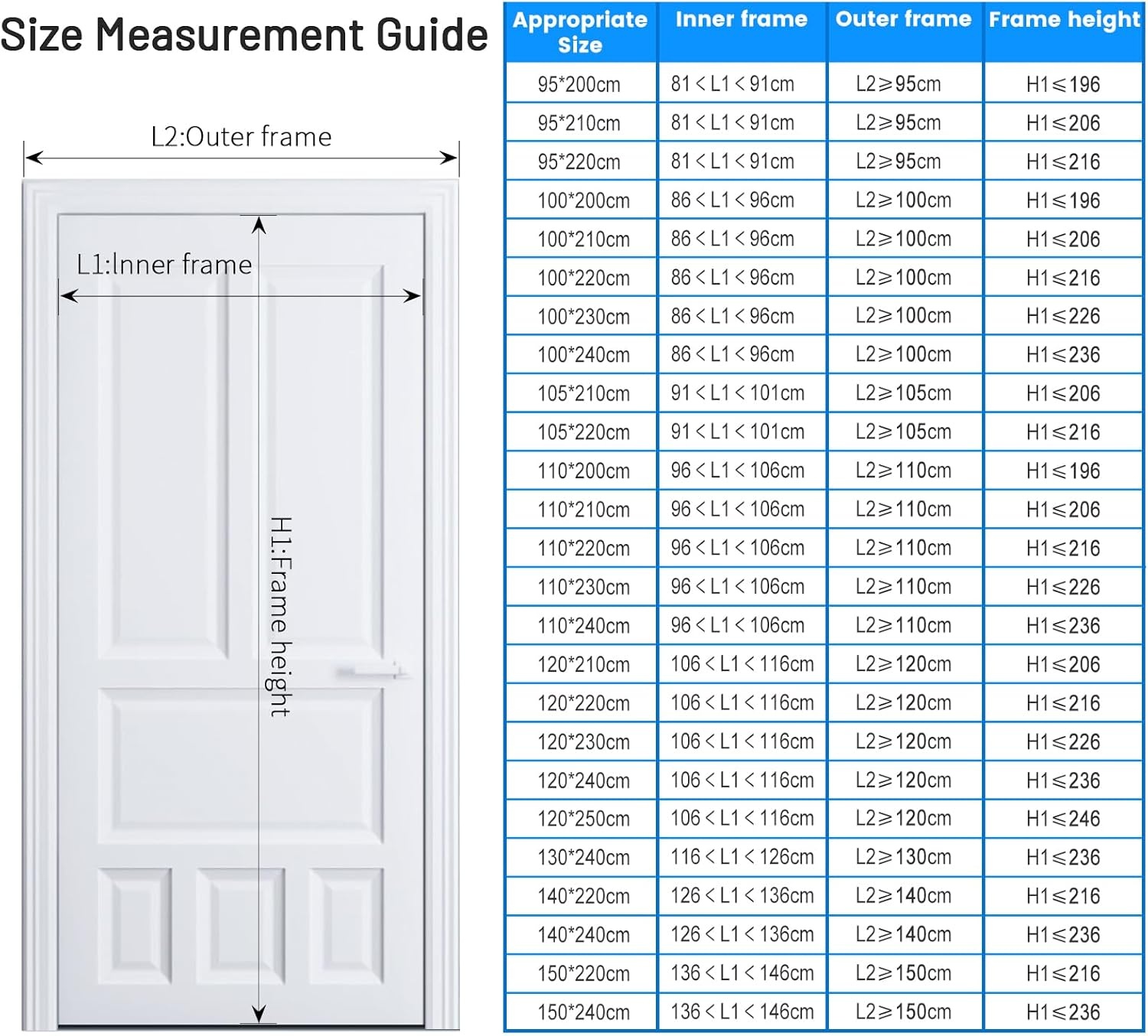This screenshot has width=1148, height=1036.
Task: Select the L2:Outer frame label
Action: pos(241,137)
